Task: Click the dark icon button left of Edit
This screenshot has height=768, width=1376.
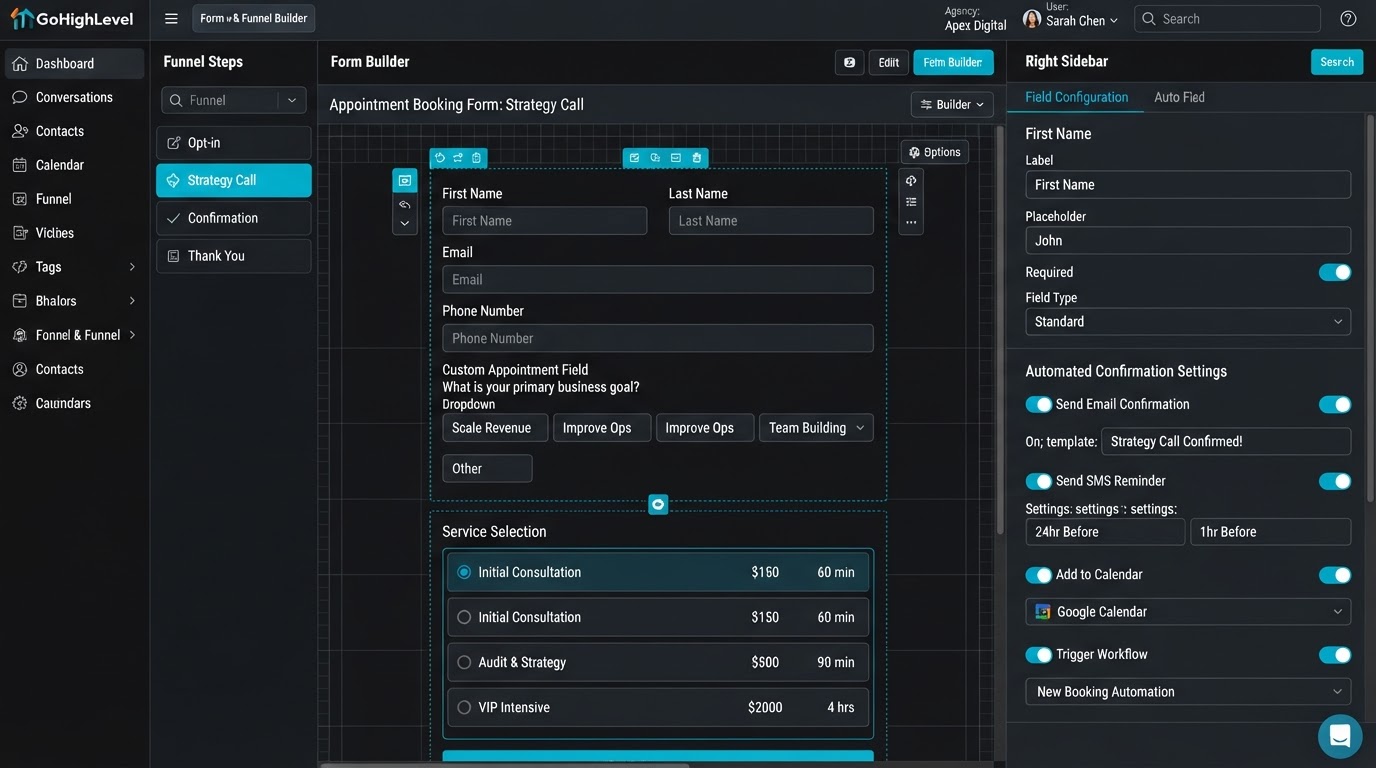Action: tap(849, 62)
